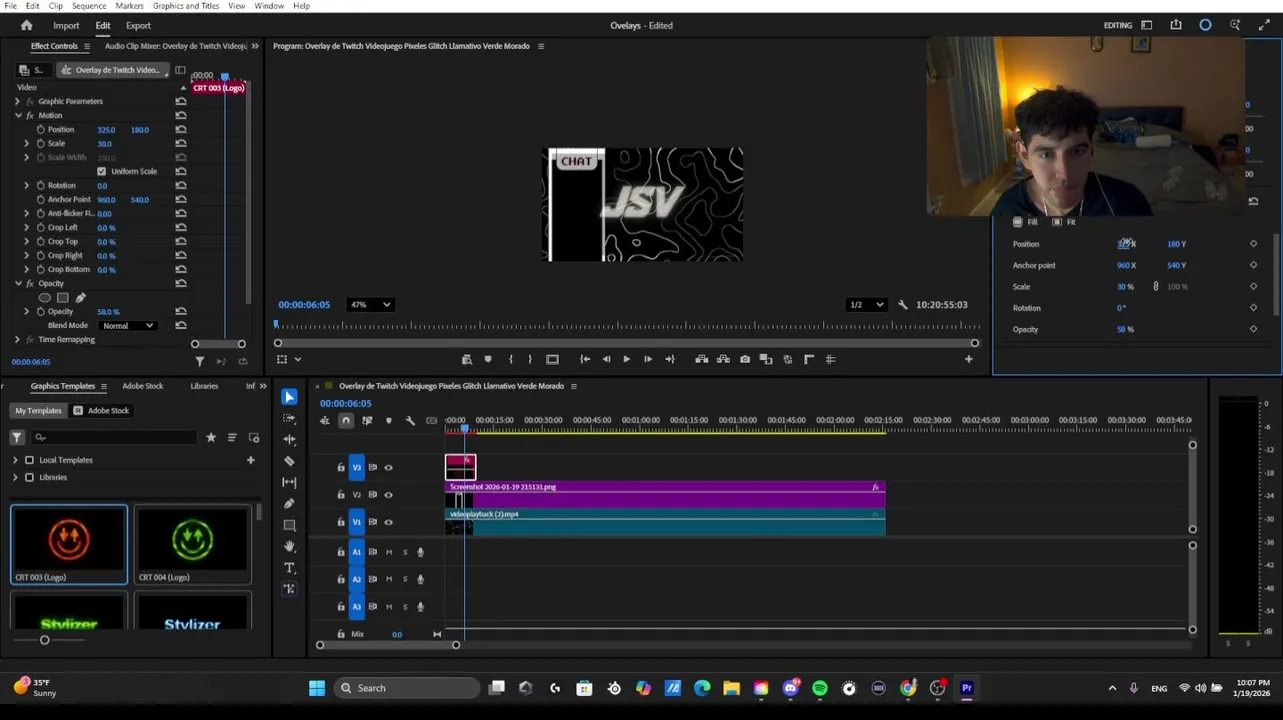Solo the A2 audio track
Screen dimensions: 1283x720
tap(405, 579)
